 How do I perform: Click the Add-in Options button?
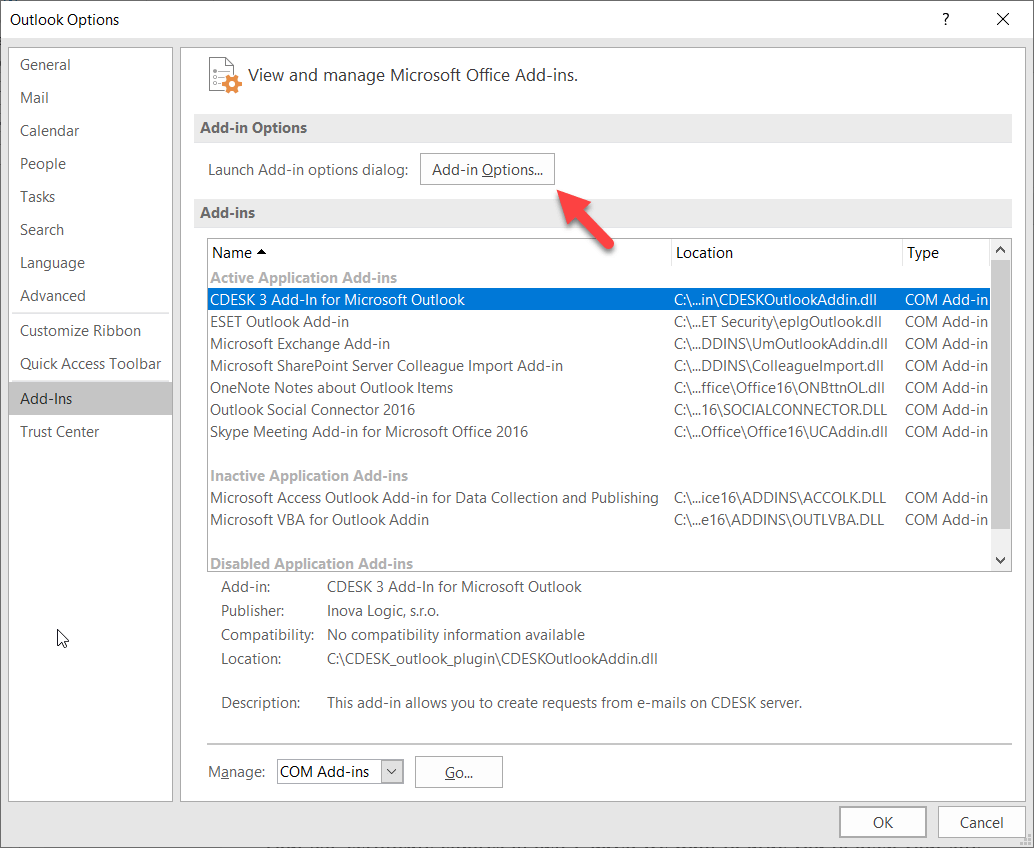[487, 169]
